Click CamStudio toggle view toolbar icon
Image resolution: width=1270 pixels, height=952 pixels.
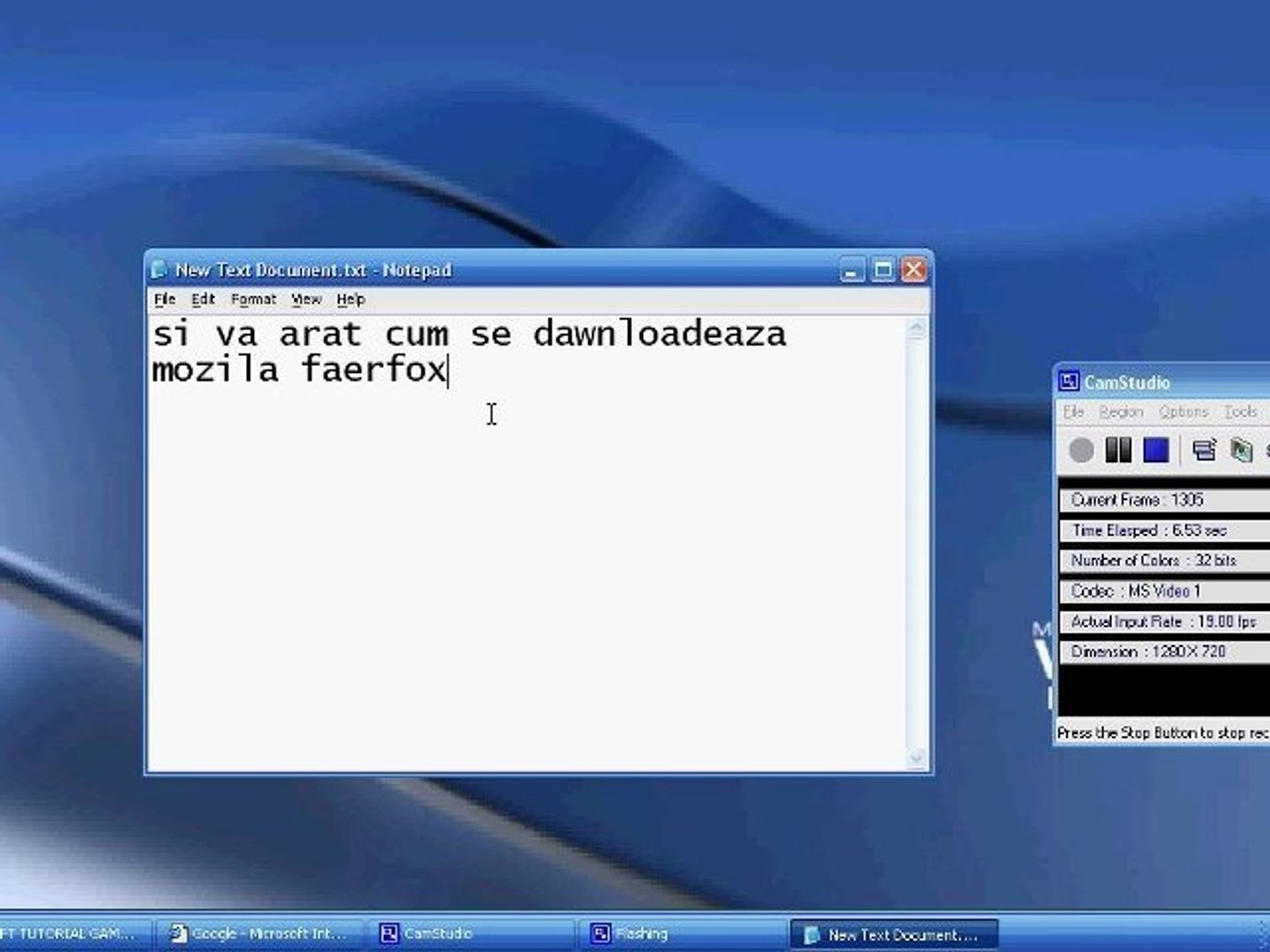click(x=1204, y=450)
